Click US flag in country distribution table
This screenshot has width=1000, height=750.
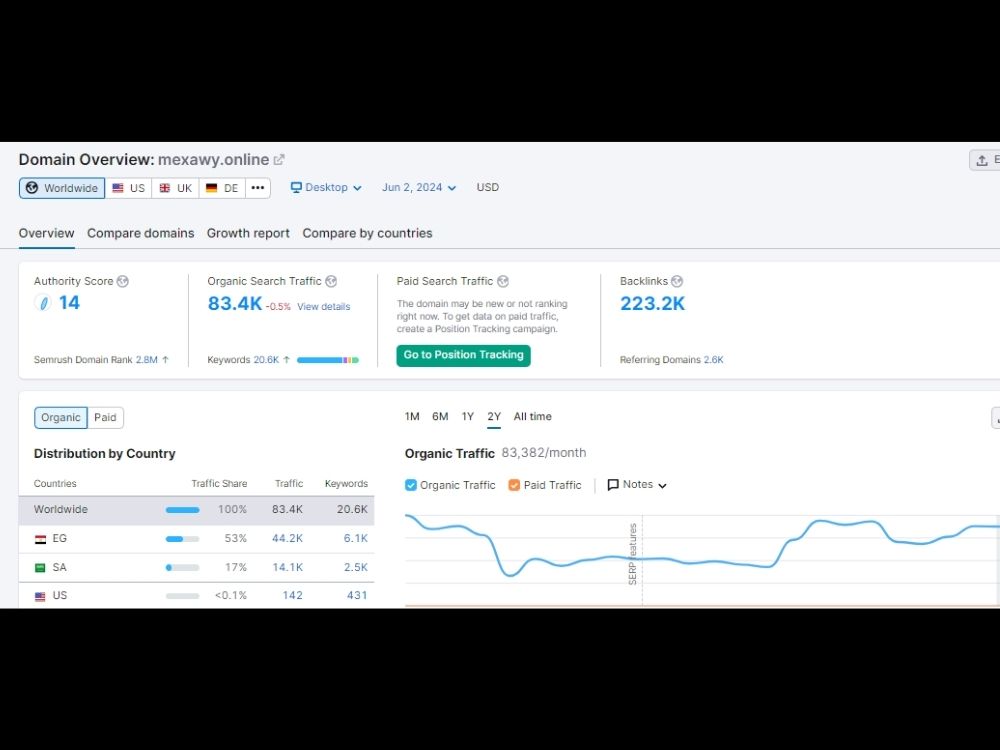click(40, 596)
